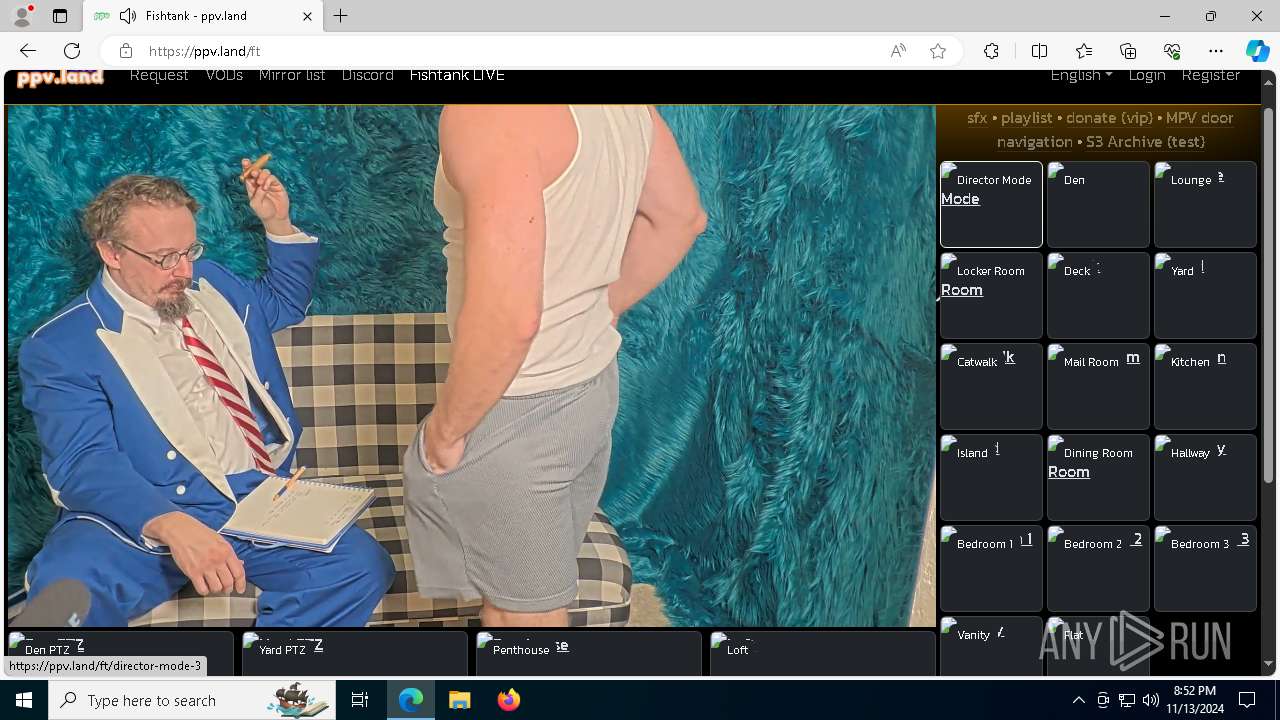Open the Discord link
Image resolution: width=1280 pixels, height=720 pixels.
click(367, 75)
